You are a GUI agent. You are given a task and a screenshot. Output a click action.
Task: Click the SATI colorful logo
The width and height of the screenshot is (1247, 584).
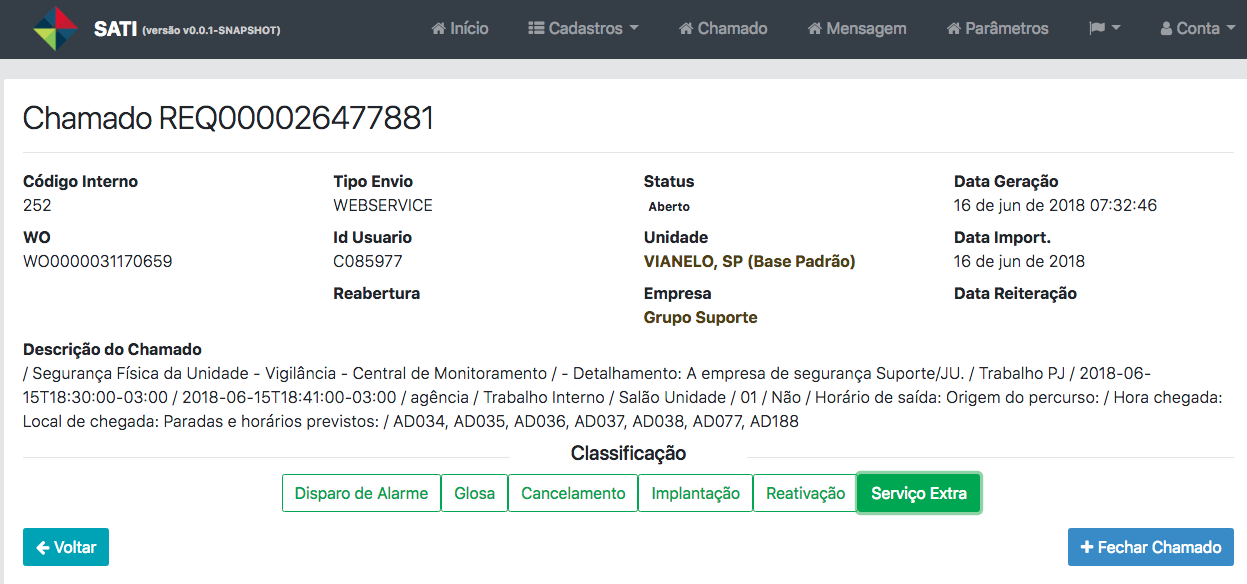[55, 28]
